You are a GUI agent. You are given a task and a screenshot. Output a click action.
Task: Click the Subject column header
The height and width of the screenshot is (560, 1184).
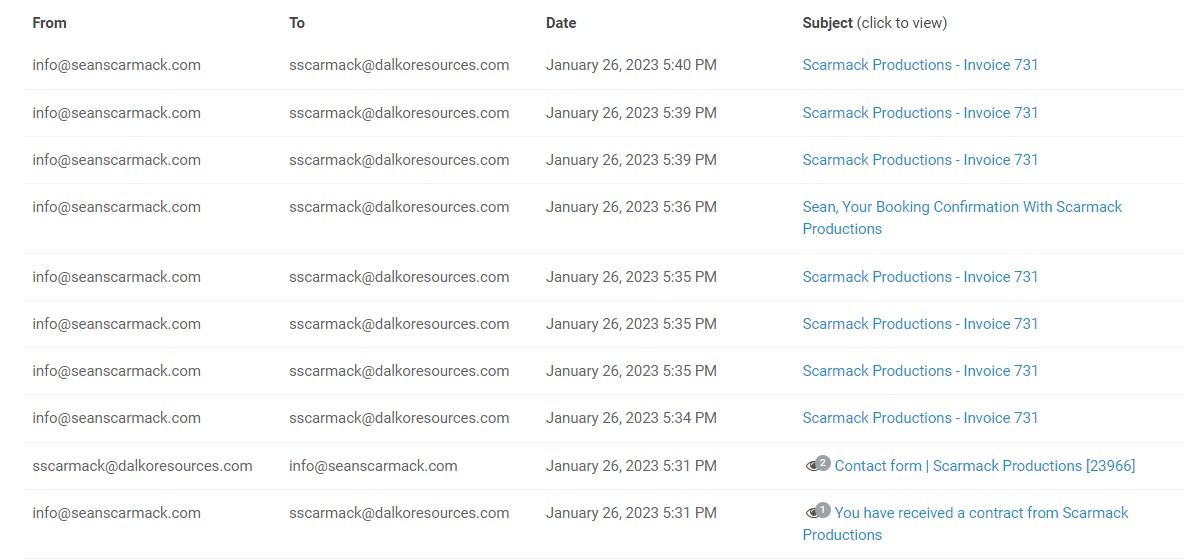click(x=827, y=23)
